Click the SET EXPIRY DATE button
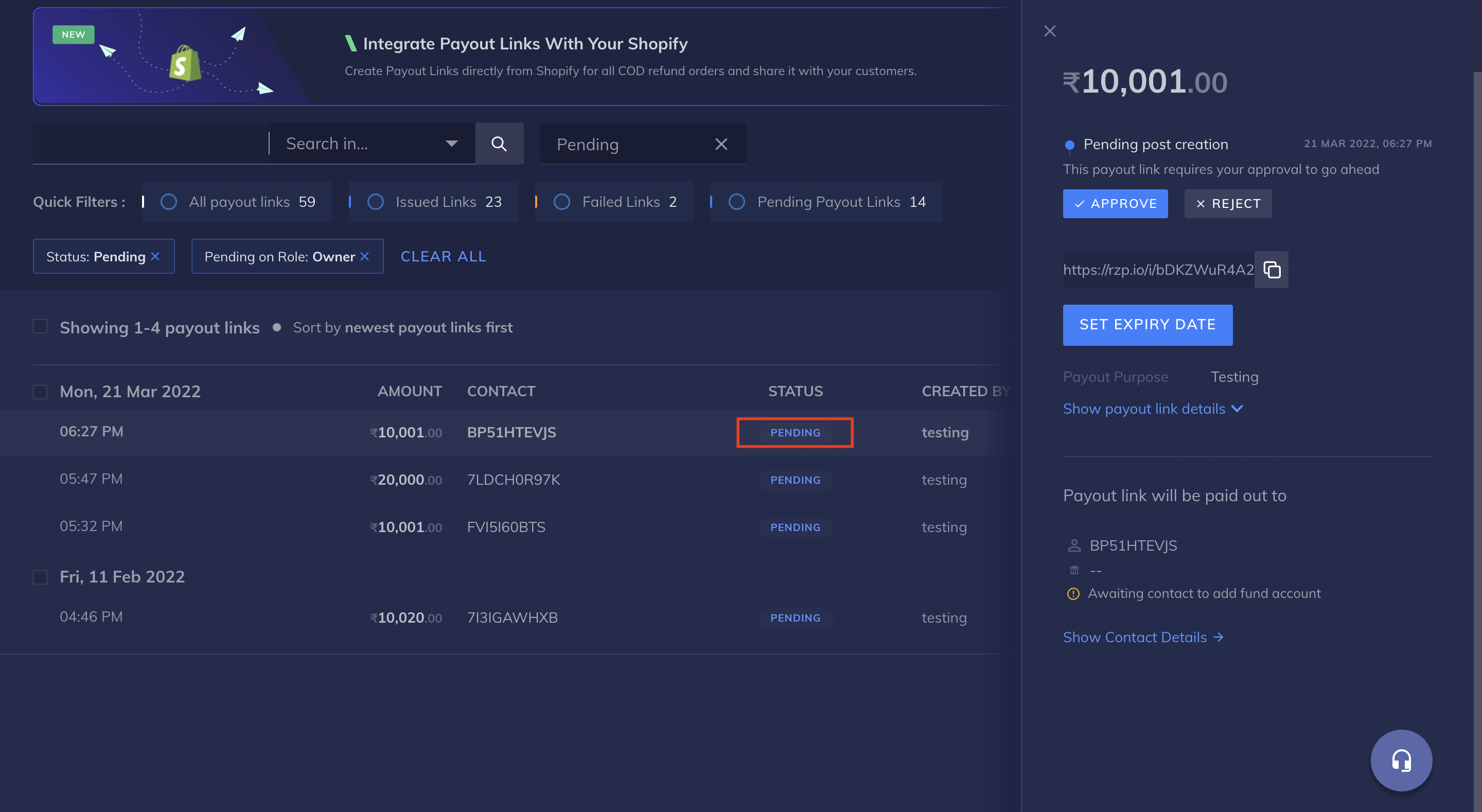The height and width of the screenshot is (812, 1482). click(x=1147, y=325)
